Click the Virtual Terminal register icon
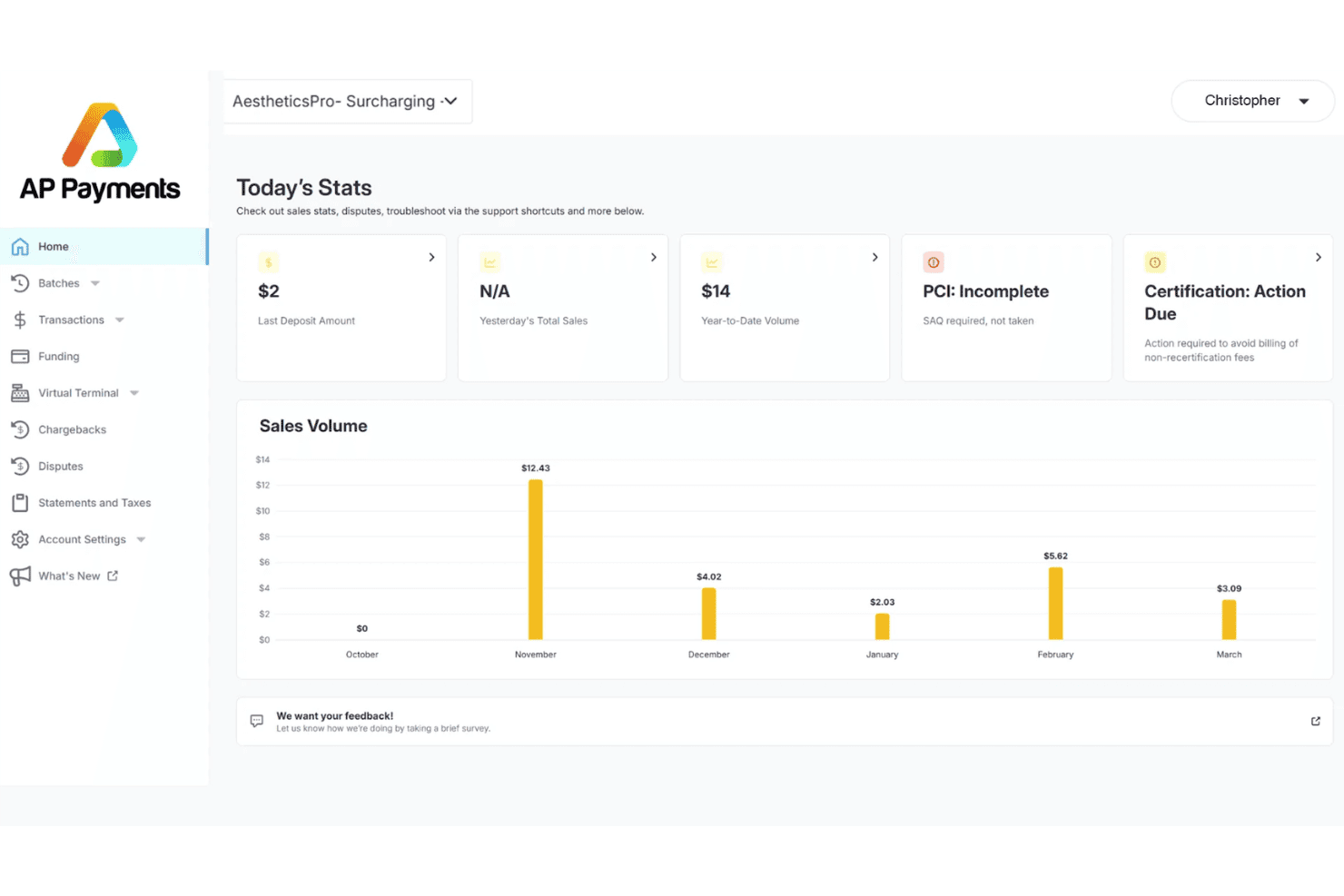The image size is (1344, 896). click(x=20, y=393)
